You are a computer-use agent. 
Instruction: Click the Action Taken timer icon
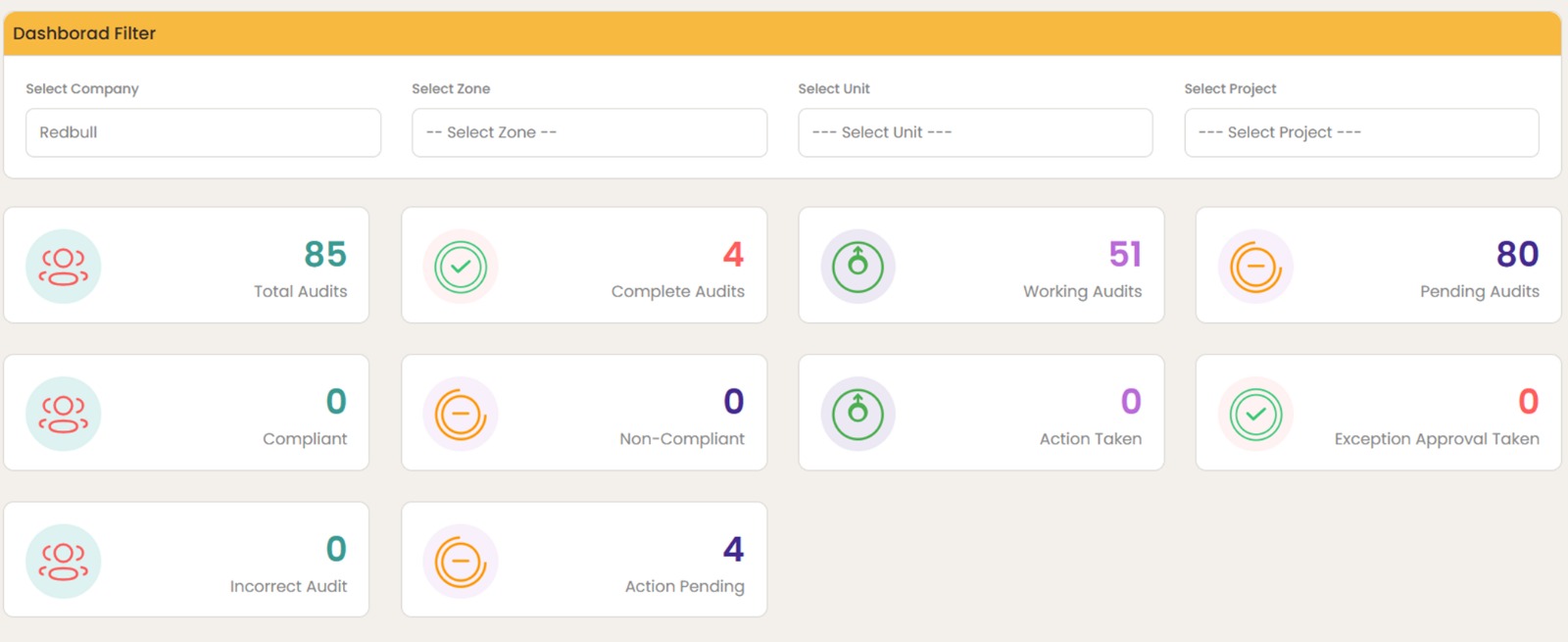point(857,414)
